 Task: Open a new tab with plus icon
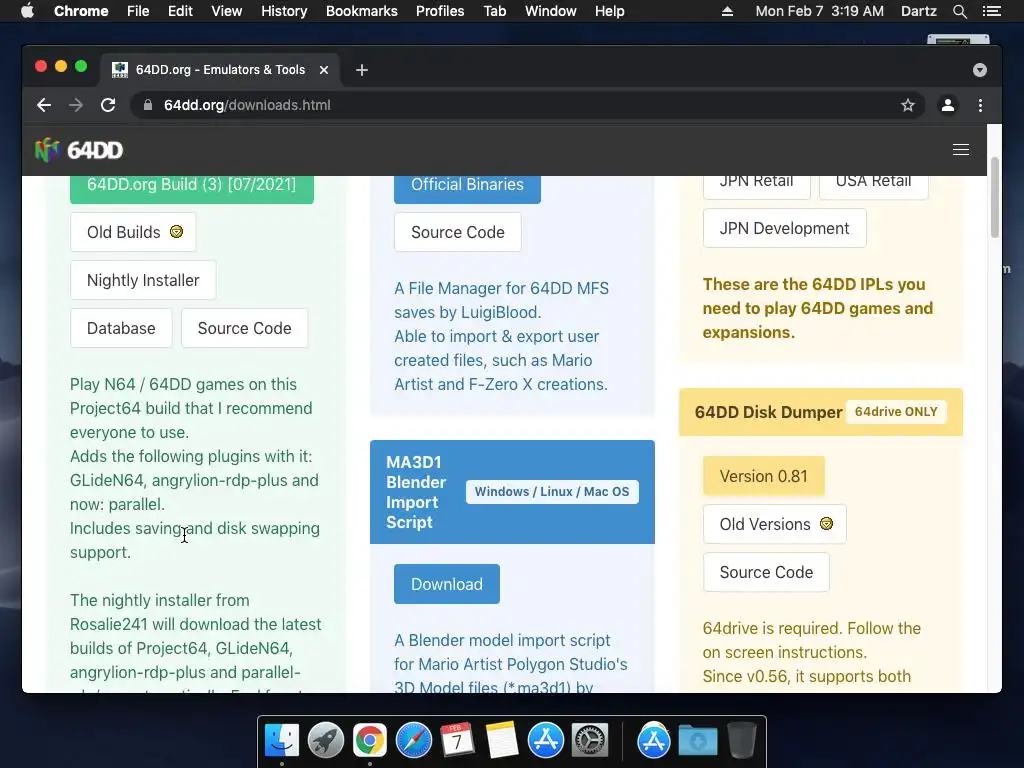[x=362, y=70]
